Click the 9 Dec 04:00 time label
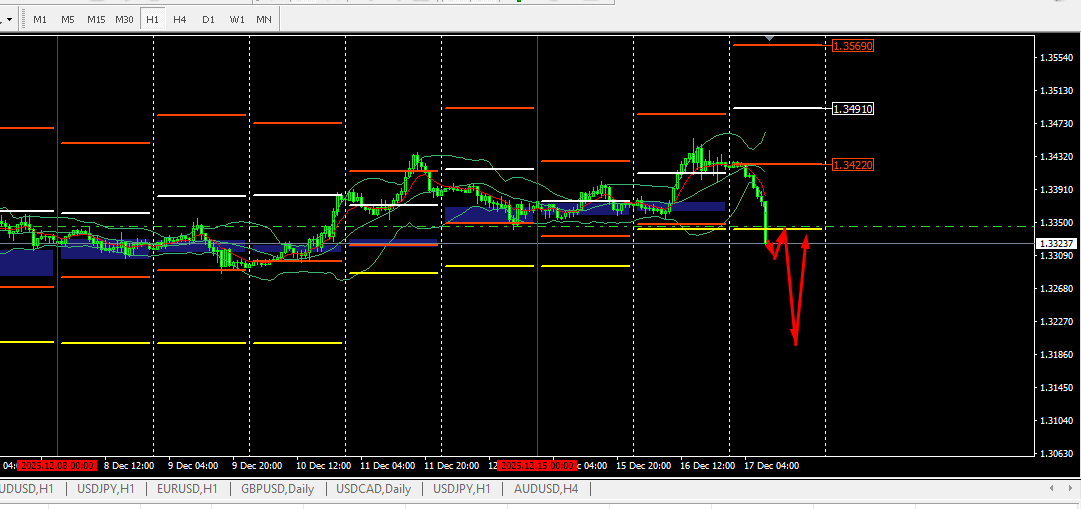The height and width of the screenshot is (509, 1081). click(x=192, y=466)
